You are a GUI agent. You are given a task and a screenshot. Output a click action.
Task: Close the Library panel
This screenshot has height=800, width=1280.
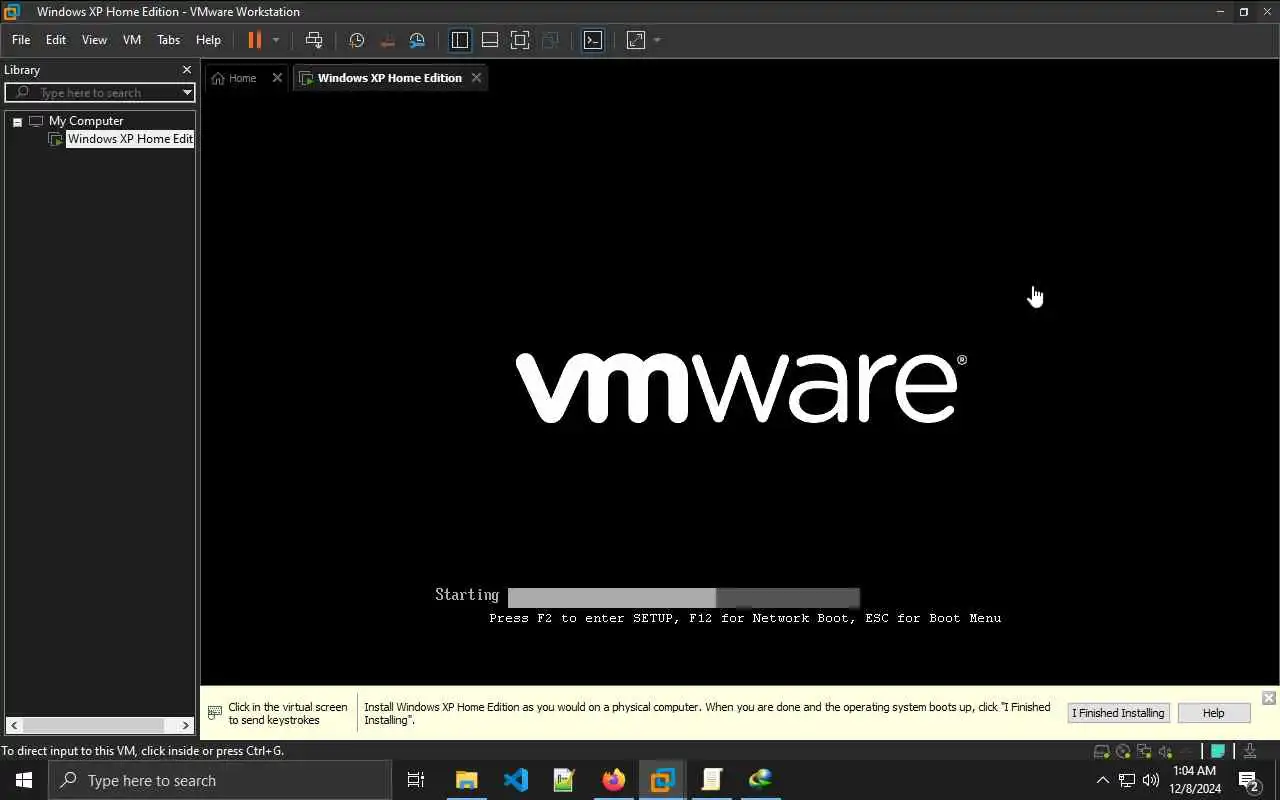tap(186, 70)
